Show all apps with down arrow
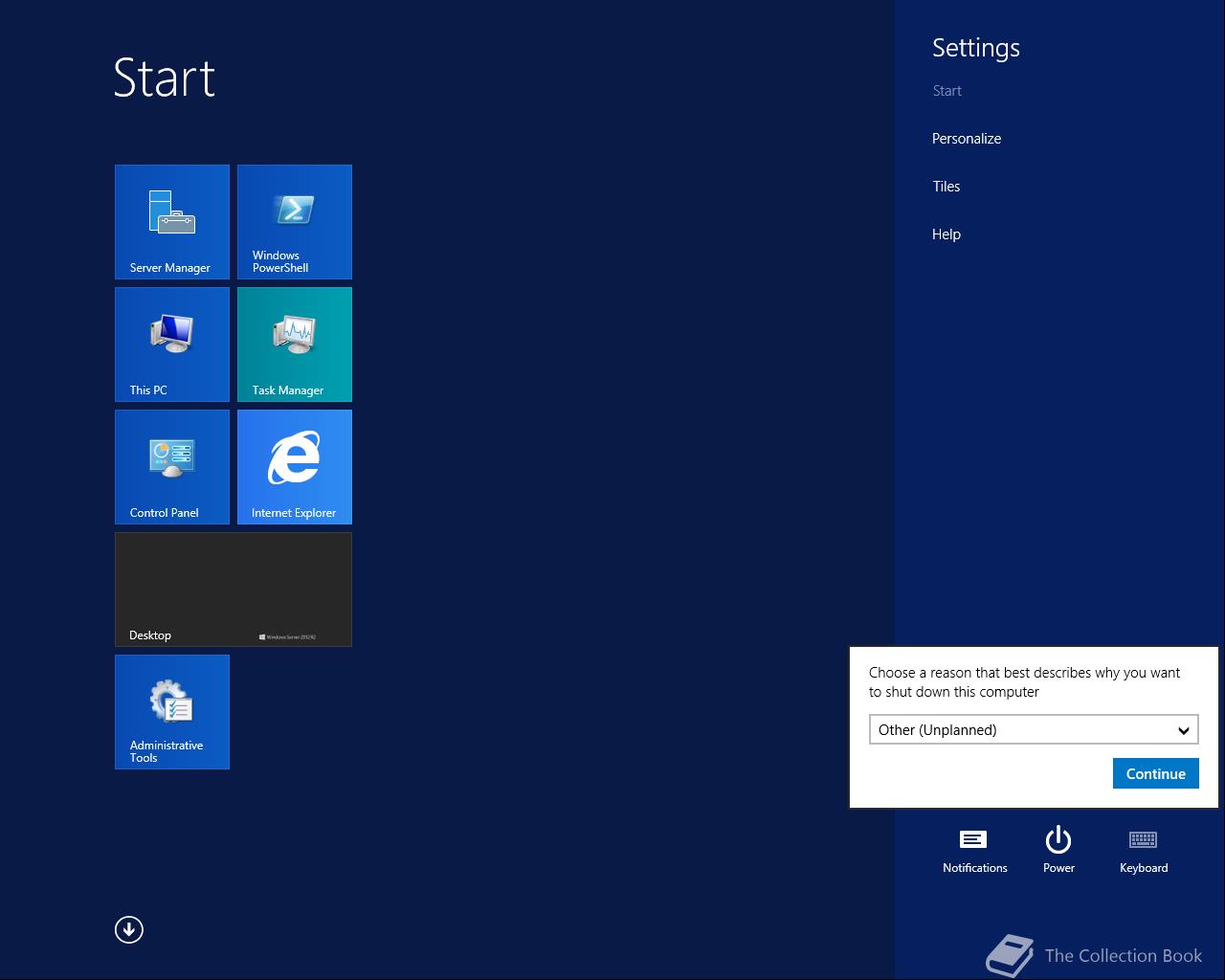The image size is (1225, 980). (x=129, y=929)
